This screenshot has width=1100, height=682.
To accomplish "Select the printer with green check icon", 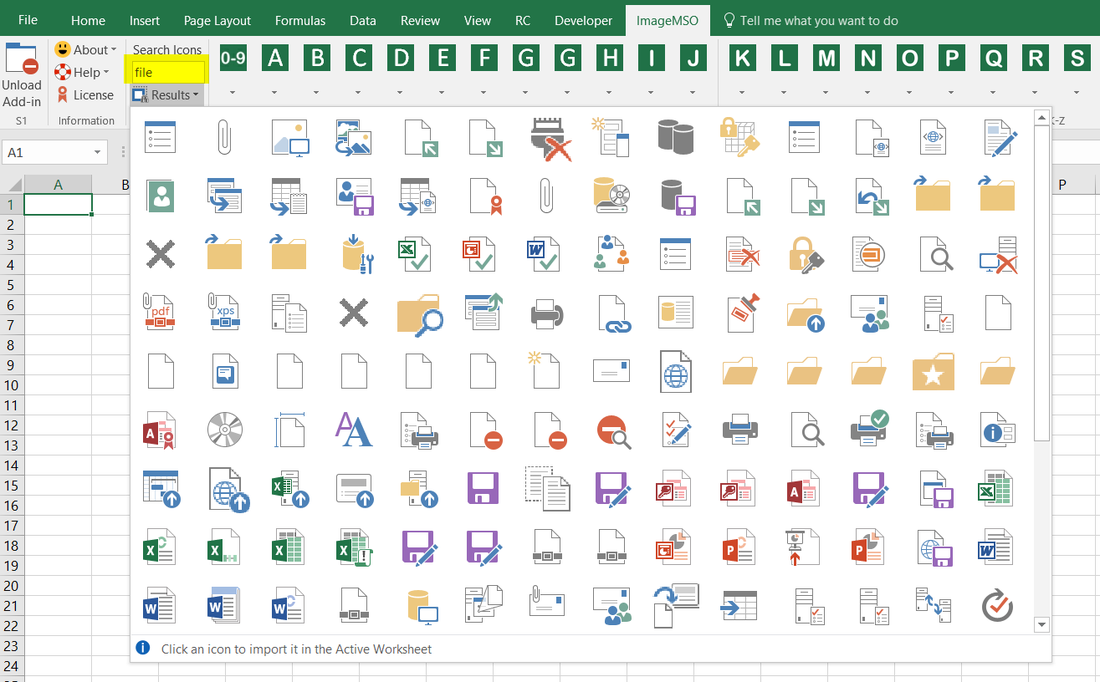I will tap(868, 430).
